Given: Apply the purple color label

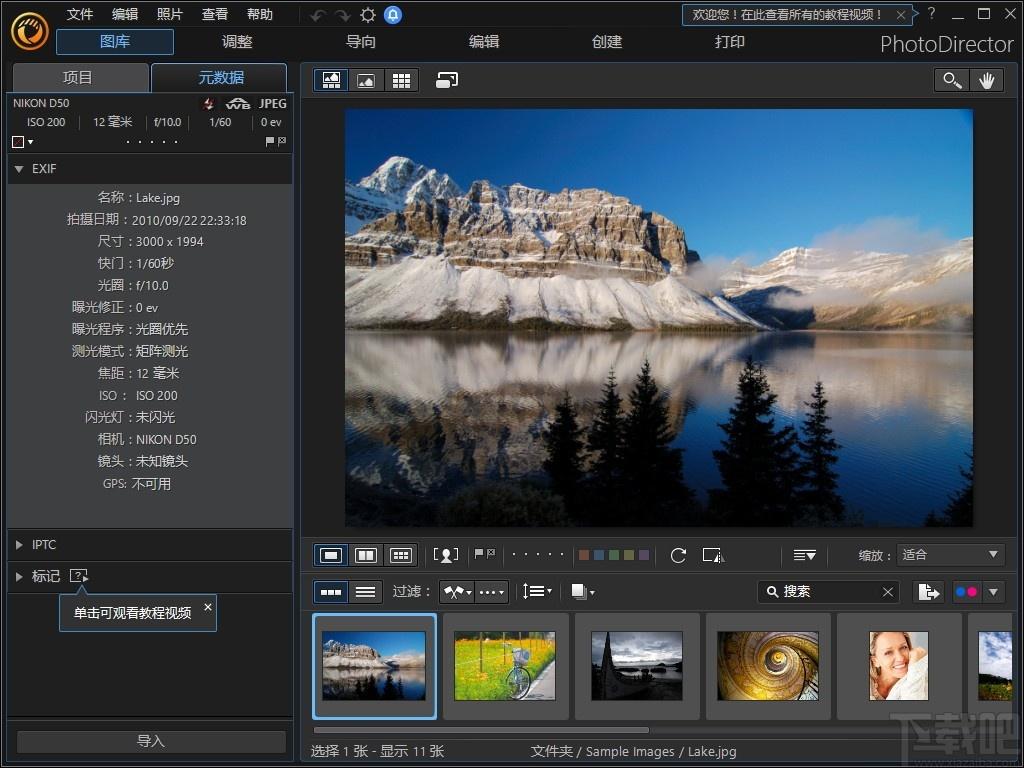Looking at the screenshot, I should 644,555.
